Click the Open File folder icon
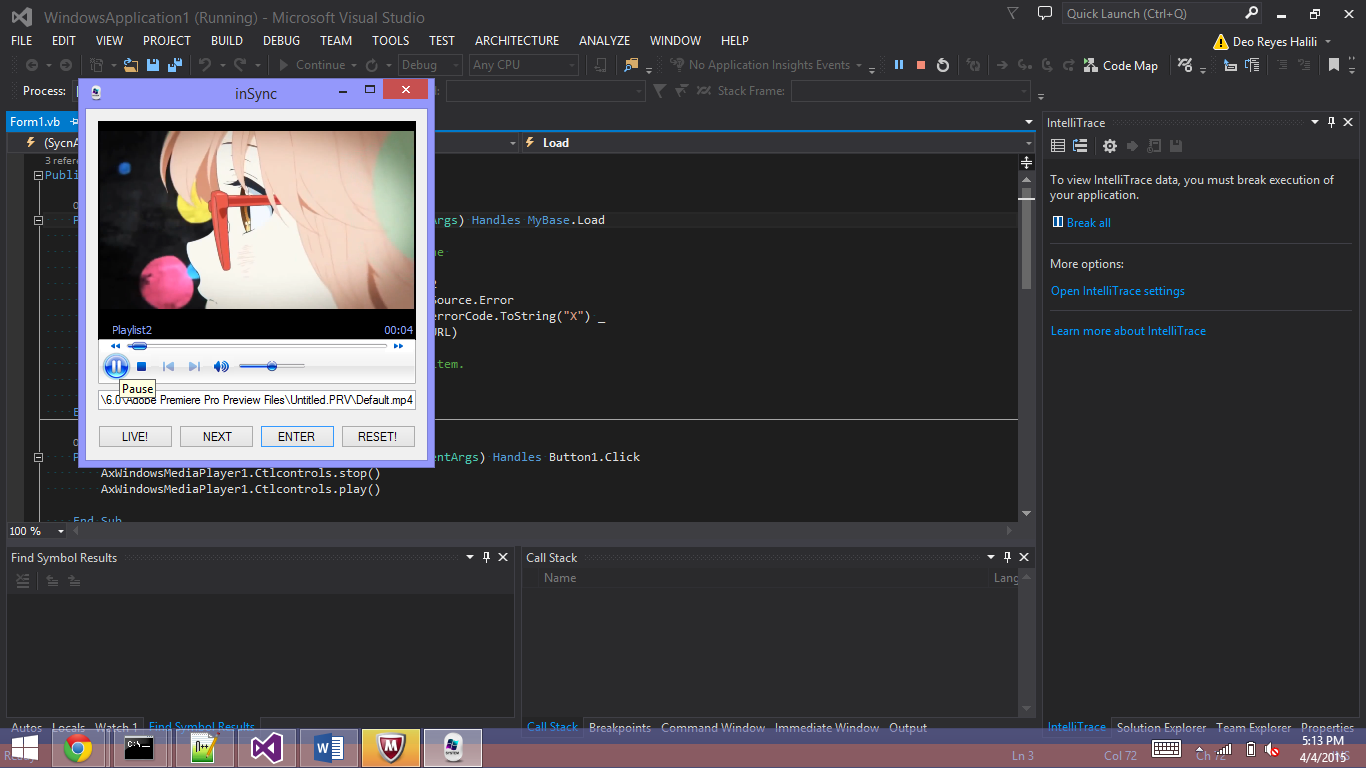 [x=130, y=65]
